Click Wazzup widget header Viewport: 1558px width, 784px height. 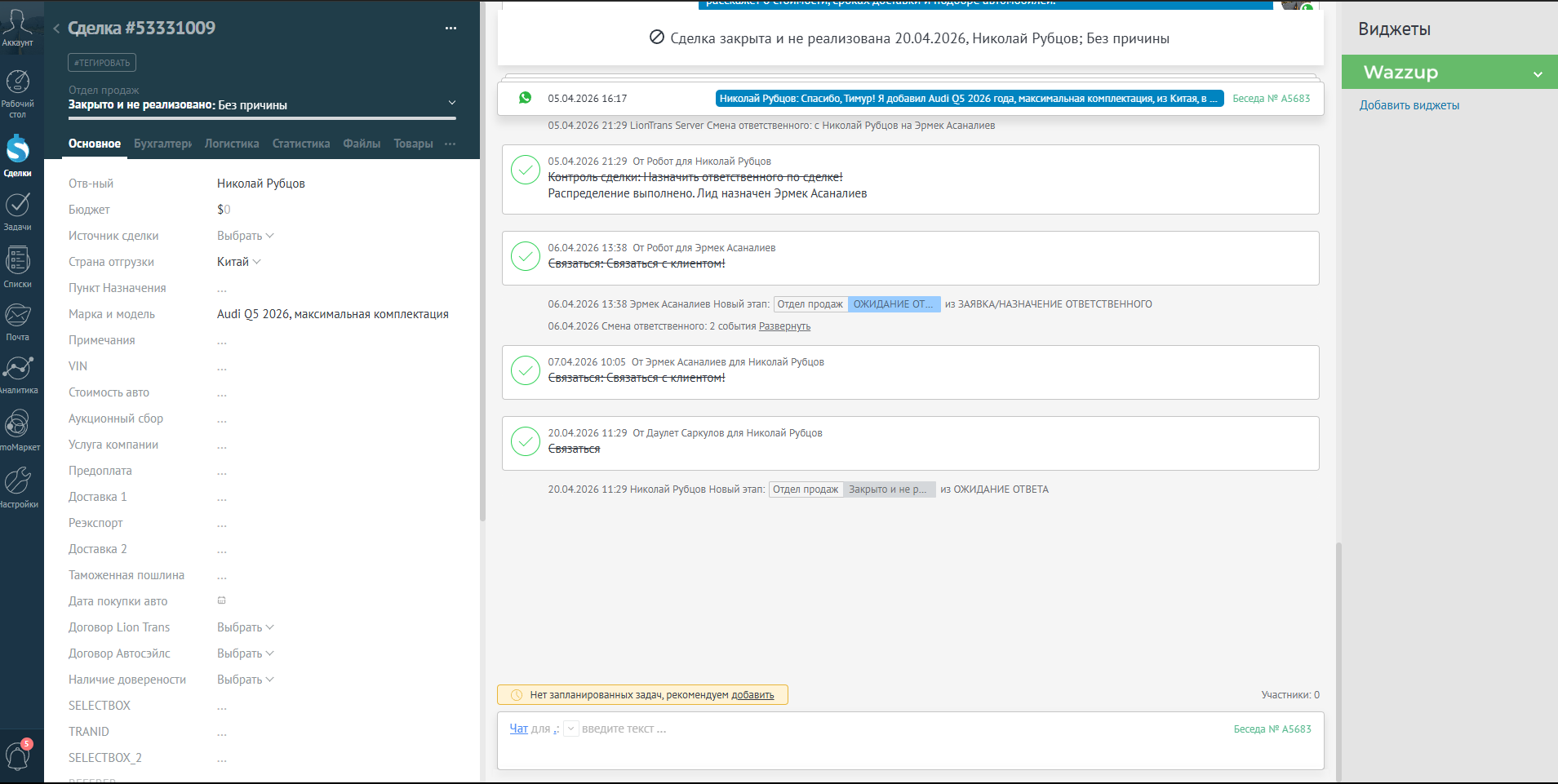(1449, 72)
